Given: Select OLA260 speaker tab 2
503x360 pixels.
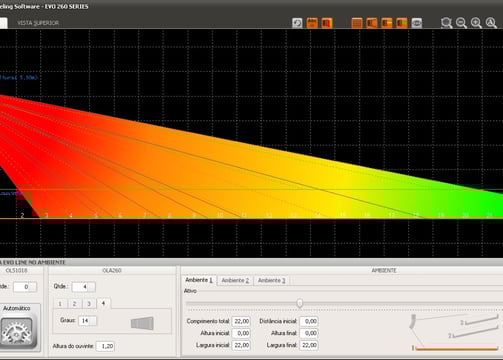Looking at the screenshot, I should pos(75,304).
